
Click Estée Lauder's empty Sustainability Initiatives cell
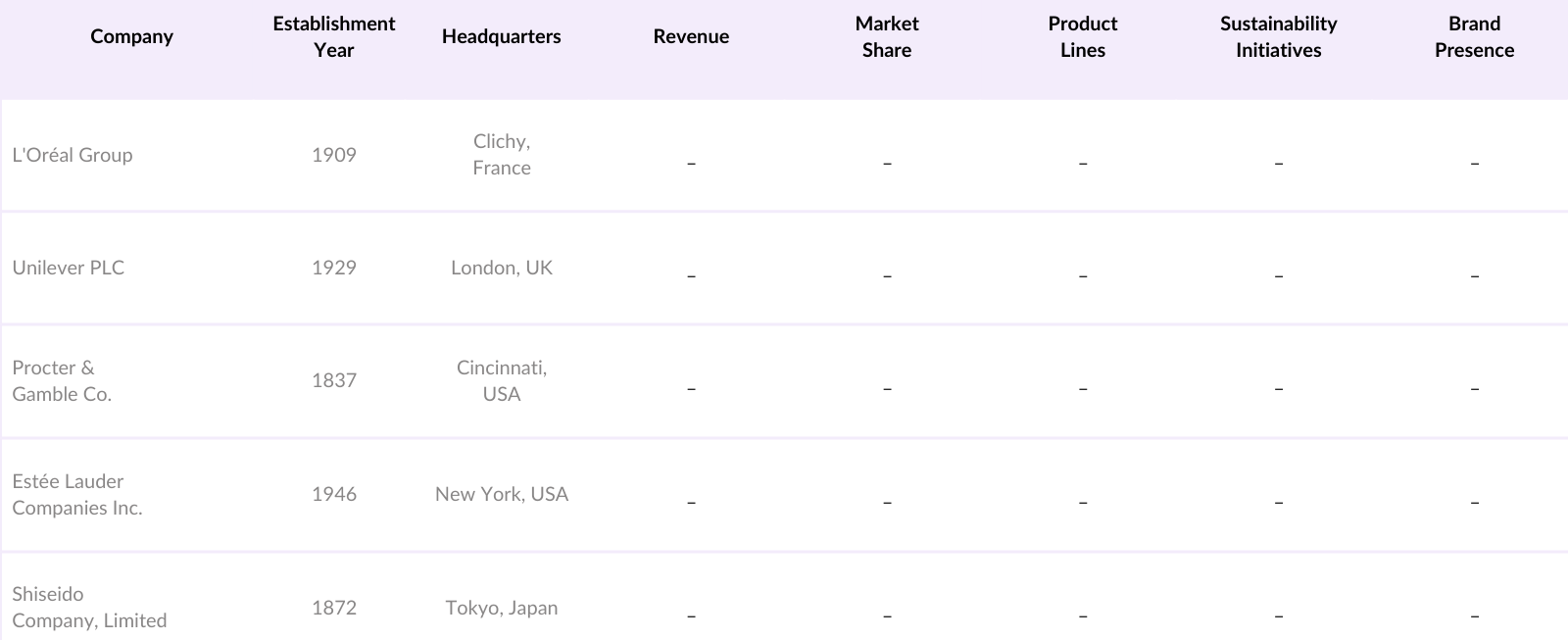[1279, 503]
